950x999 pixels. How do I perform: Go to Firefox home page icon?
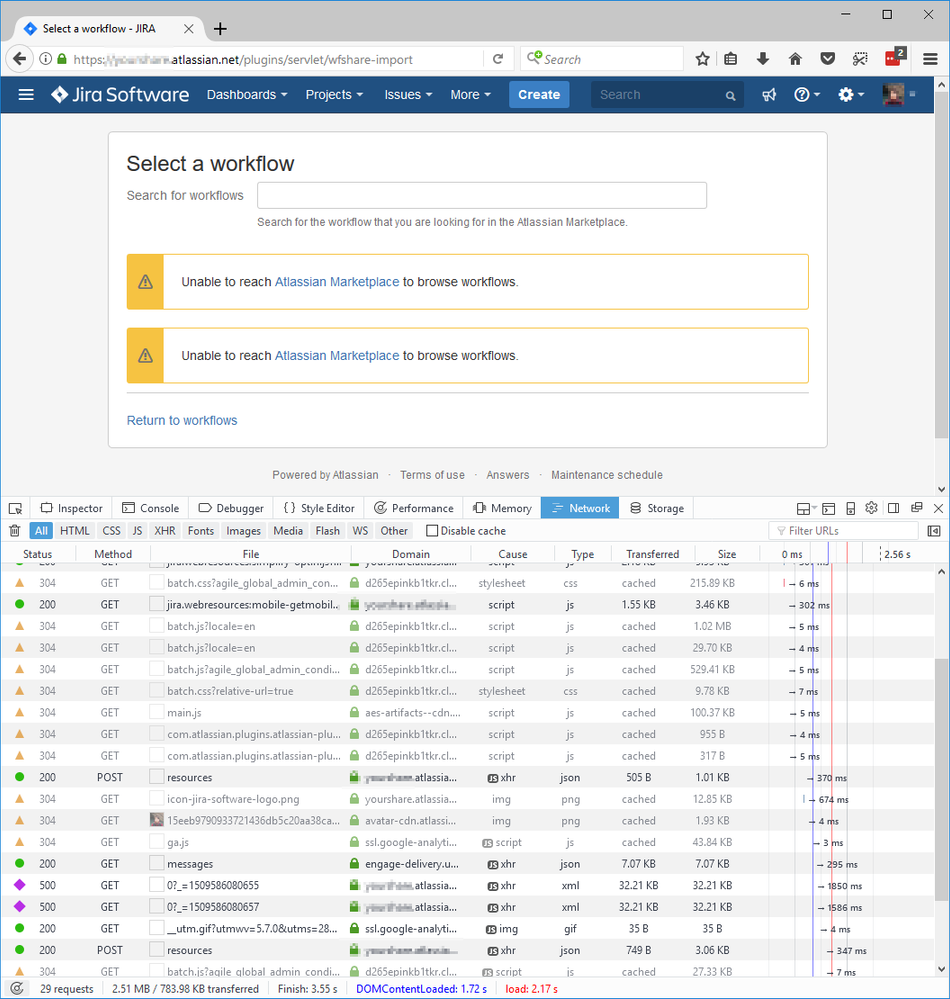point(795,59)
